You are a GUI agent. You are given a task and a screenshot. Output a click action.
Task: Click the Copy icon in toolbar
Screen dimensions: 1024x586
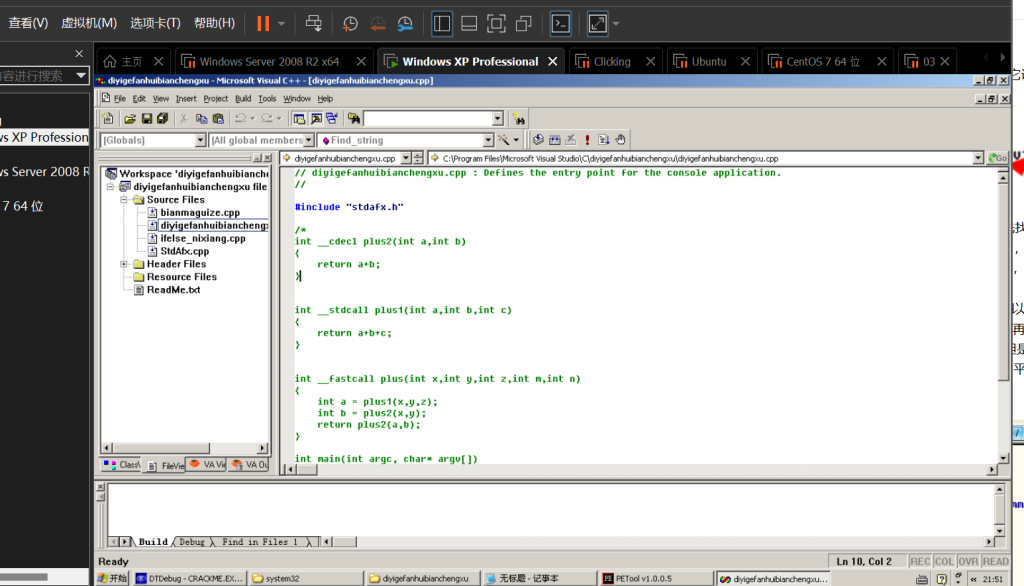point(201,119)
